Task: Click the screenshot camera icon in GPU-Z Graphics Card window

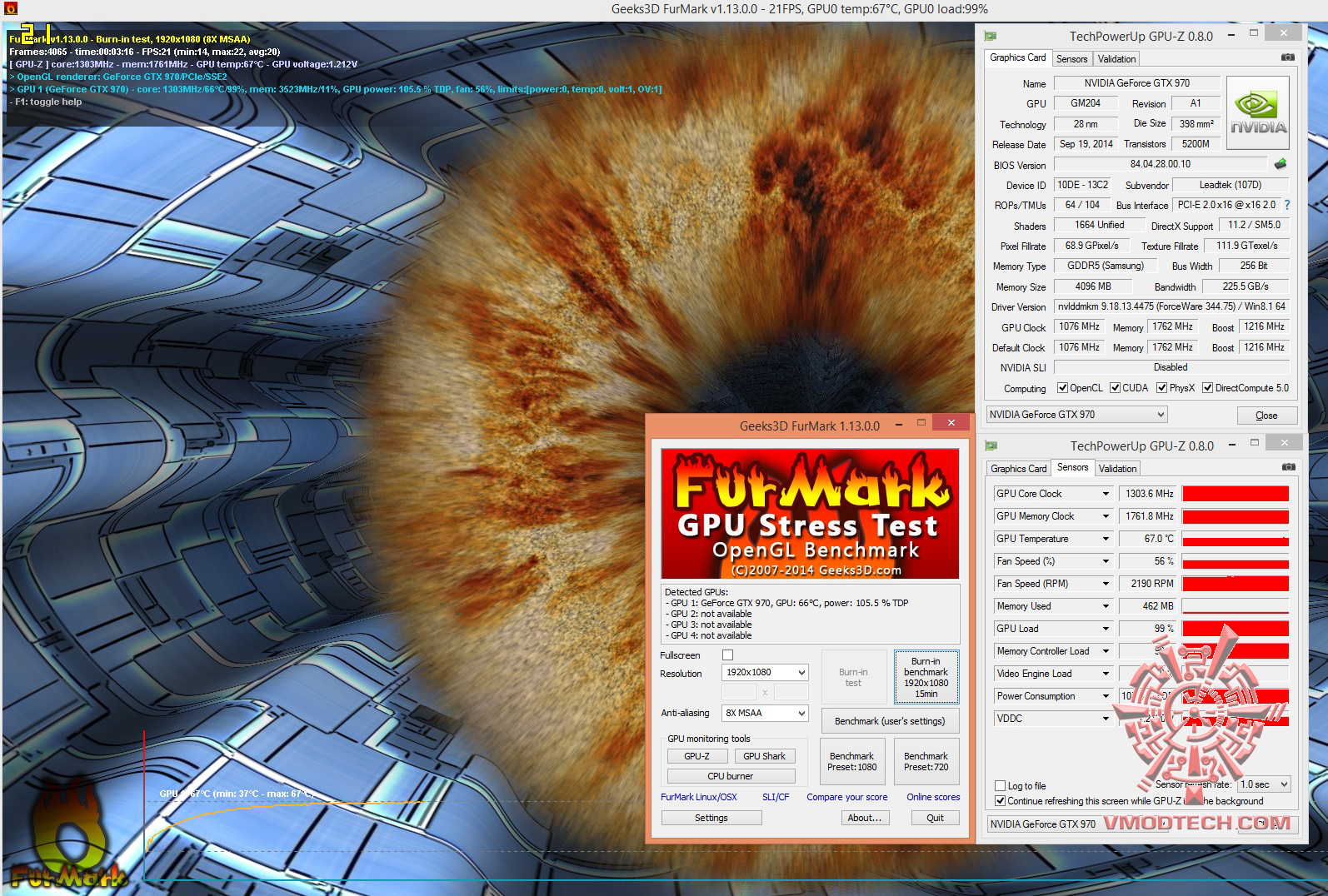Action: click(1288, 57)
